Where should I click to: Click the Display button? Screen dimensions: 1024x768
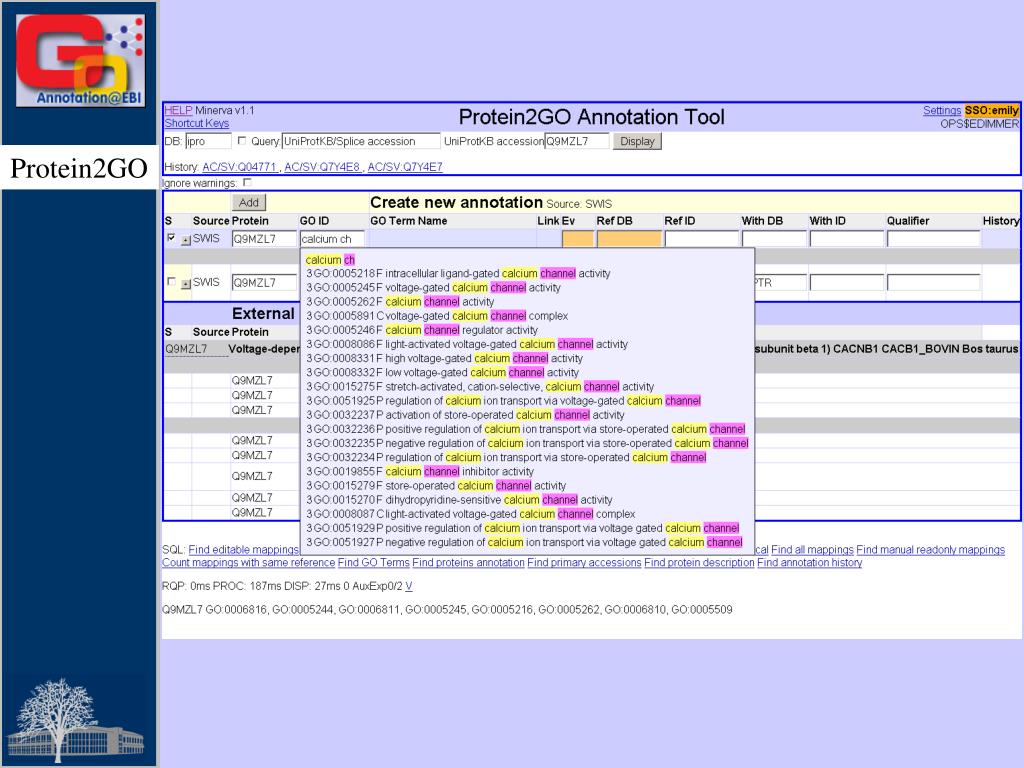click(x=637, y=141)
